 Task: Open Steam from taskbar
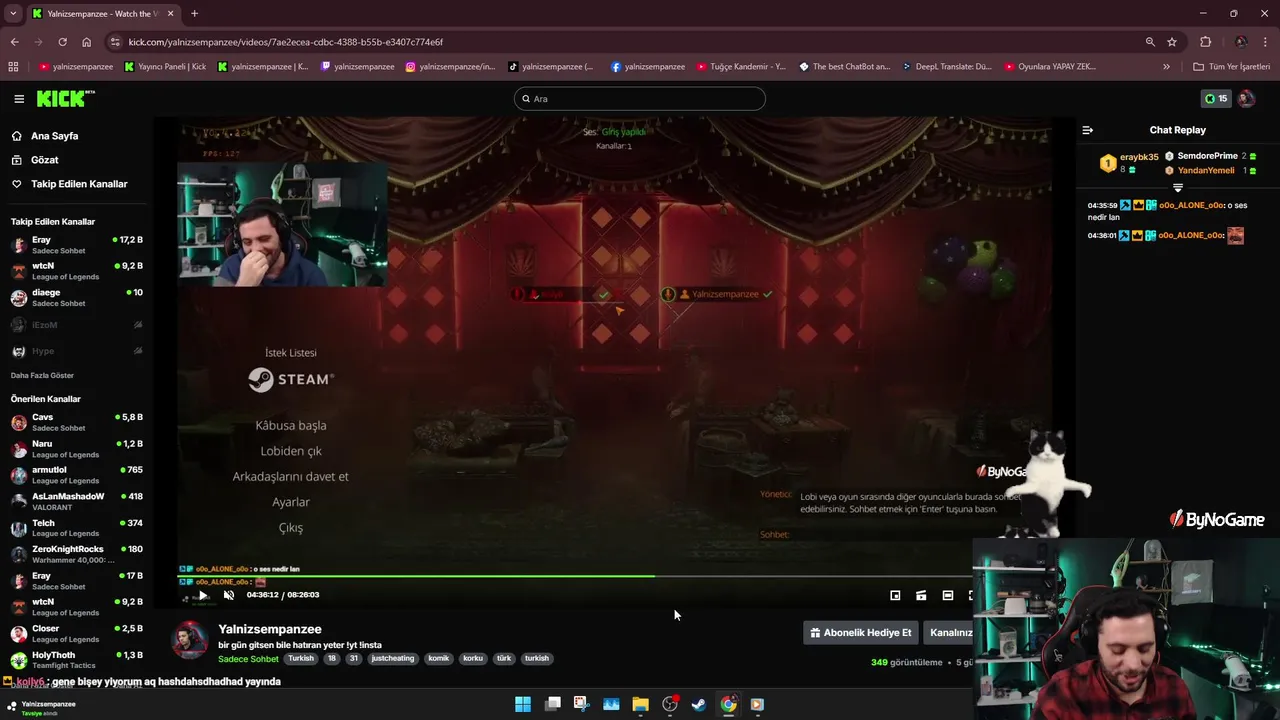tap(699, 704)
